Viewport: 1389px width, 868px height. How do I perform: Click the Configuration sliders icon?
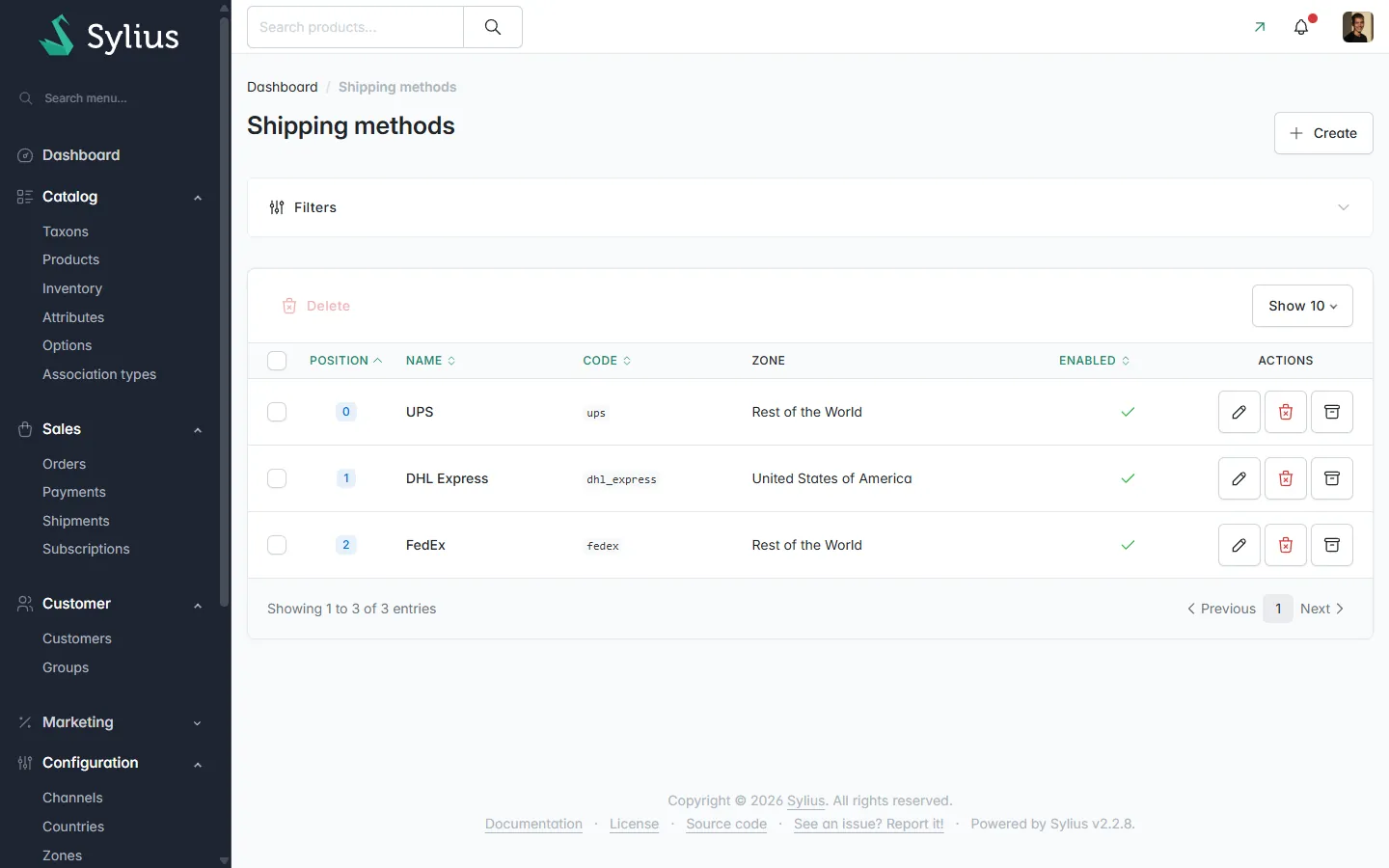[25, 763]
